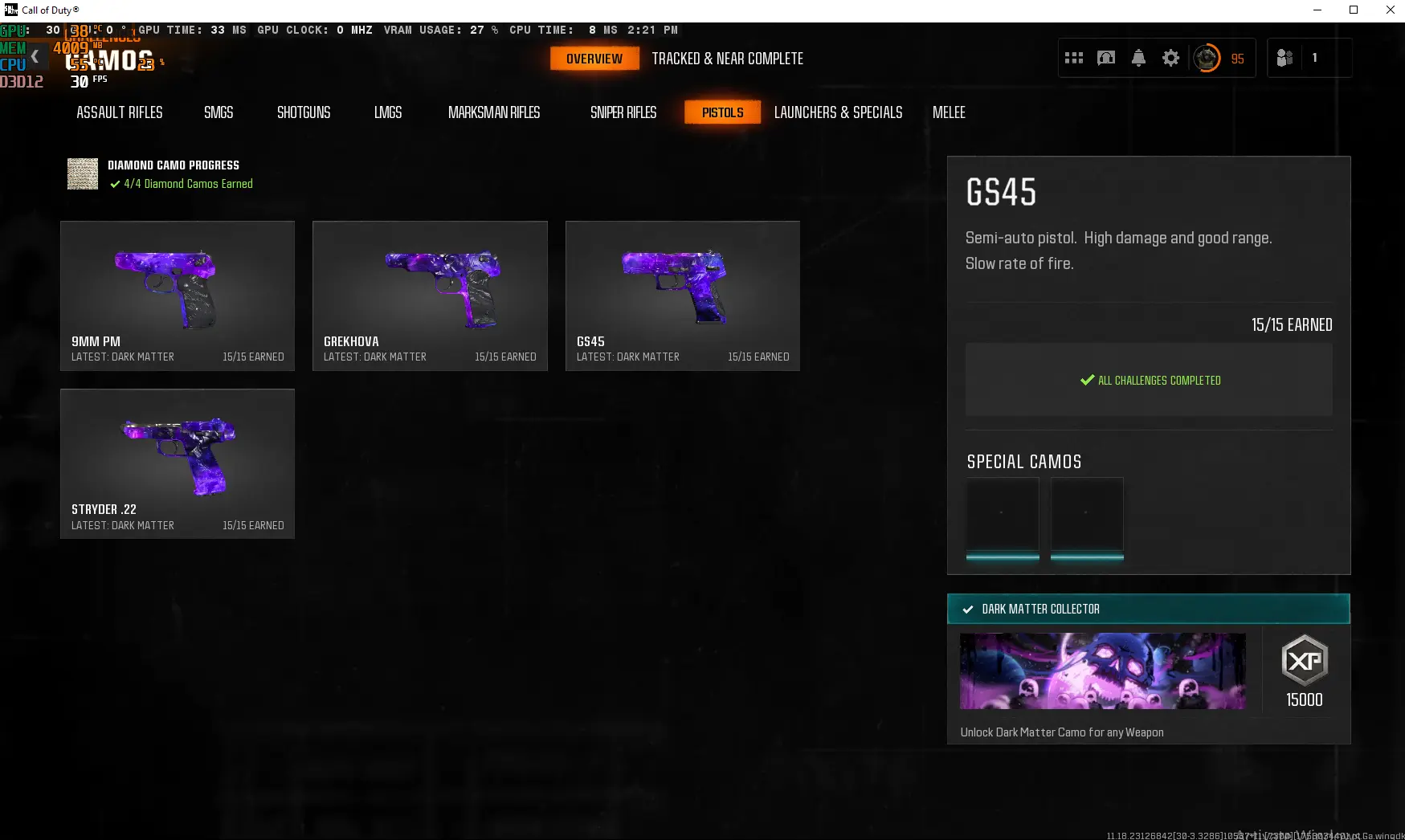
Task: Open player profile emblem icon
Action: [1207, 58]
